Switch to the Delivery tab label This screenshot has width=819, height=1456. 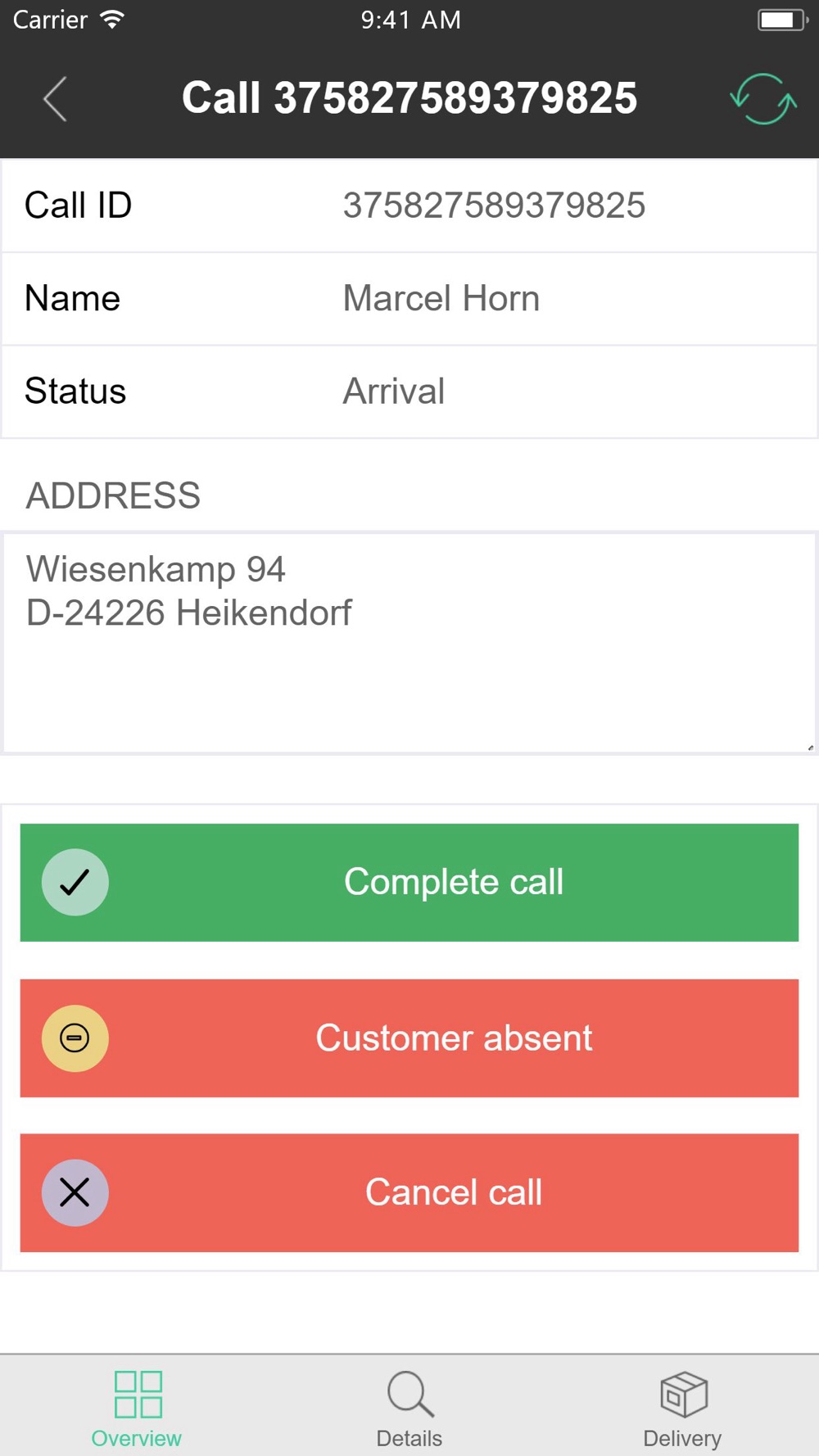pos(682,1438)
